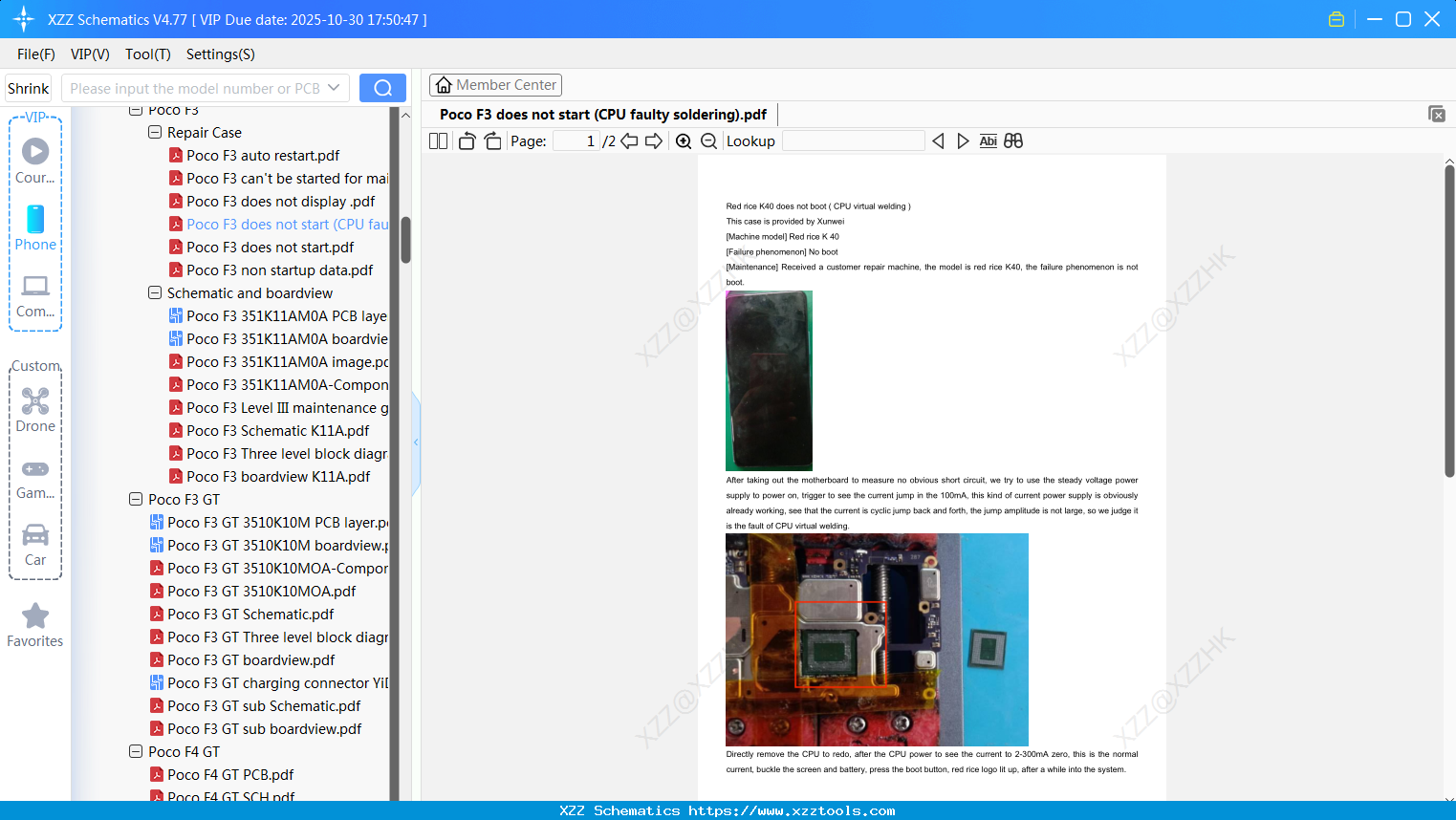The width and height of the screenshot is (1456, 820).
Task: Open Poco F3 GT 3510K10MOA.pdf
Action: [261, 592]
